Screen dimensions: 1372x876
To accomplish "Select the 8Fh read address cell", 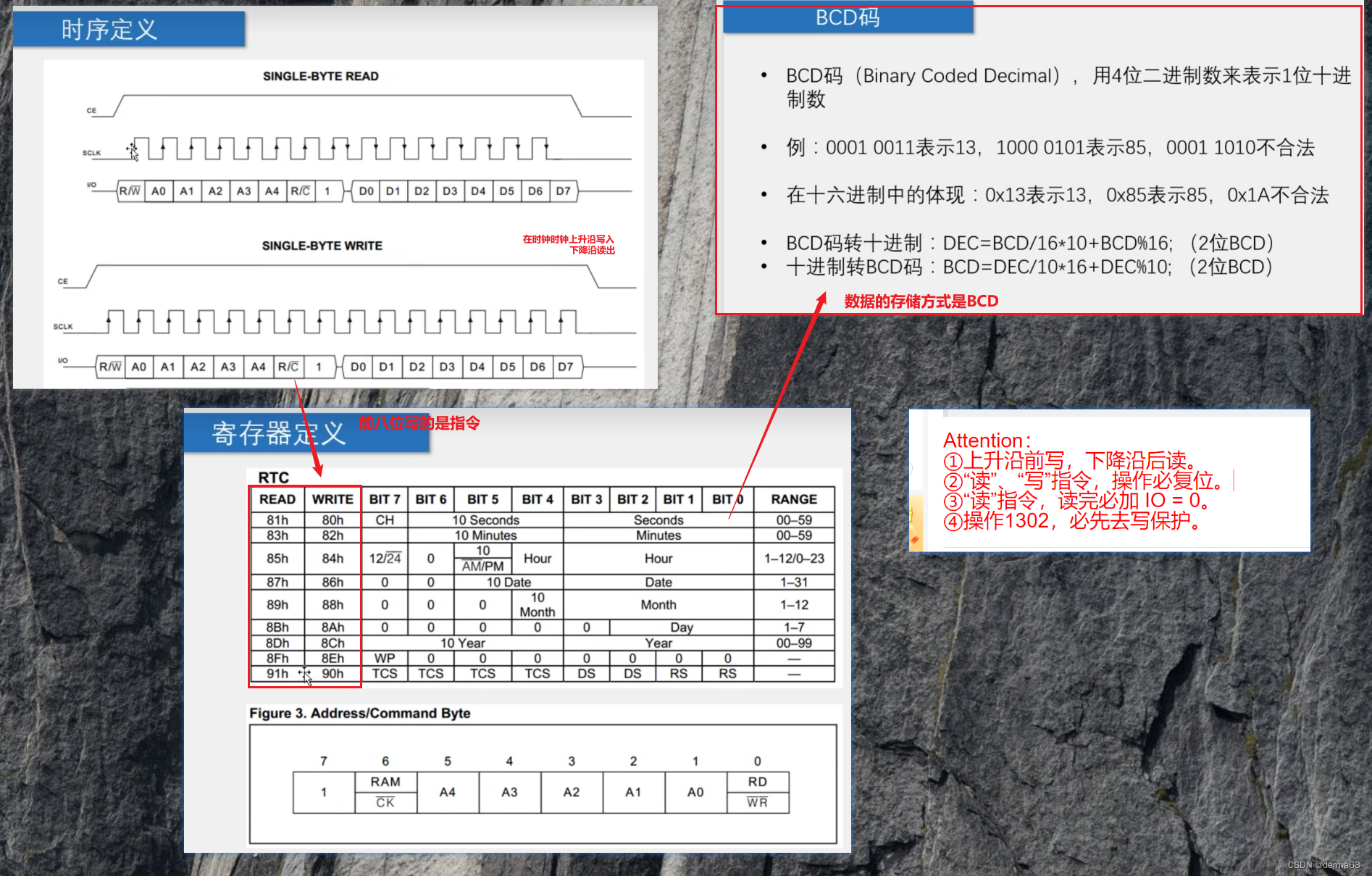I will point(277,659).
